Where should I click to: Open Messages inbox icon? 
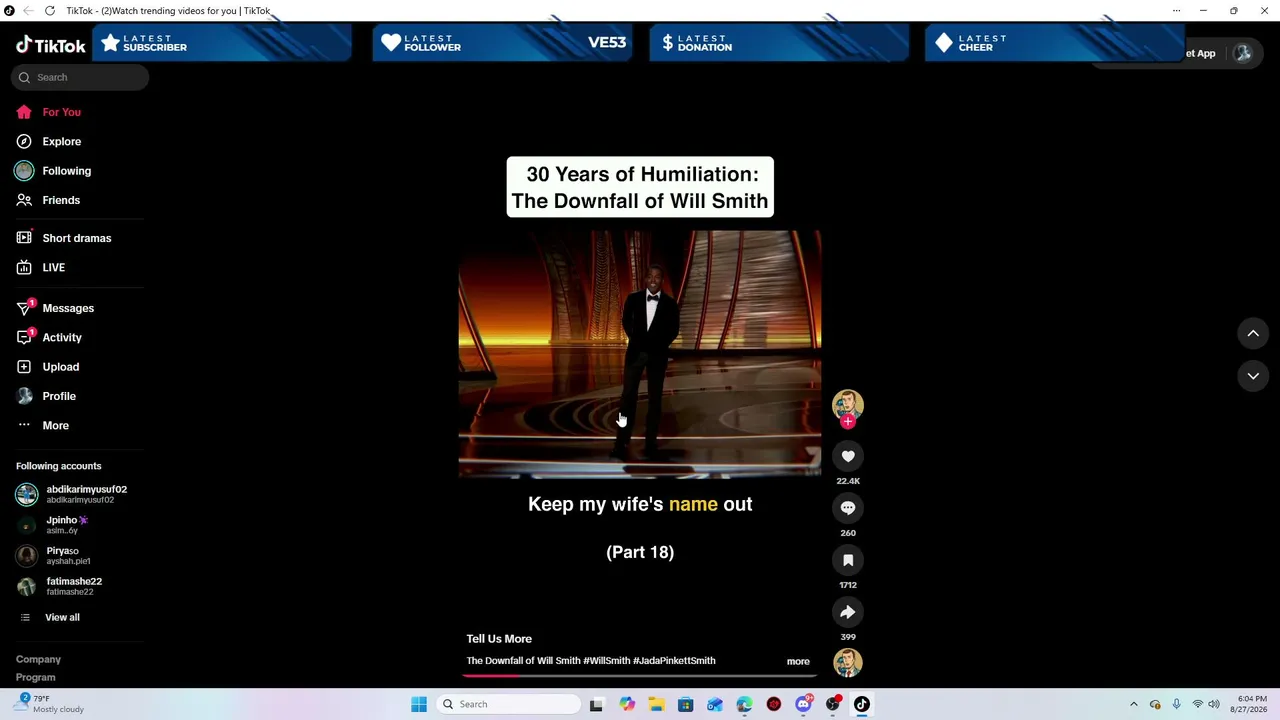tap(24, 308)
